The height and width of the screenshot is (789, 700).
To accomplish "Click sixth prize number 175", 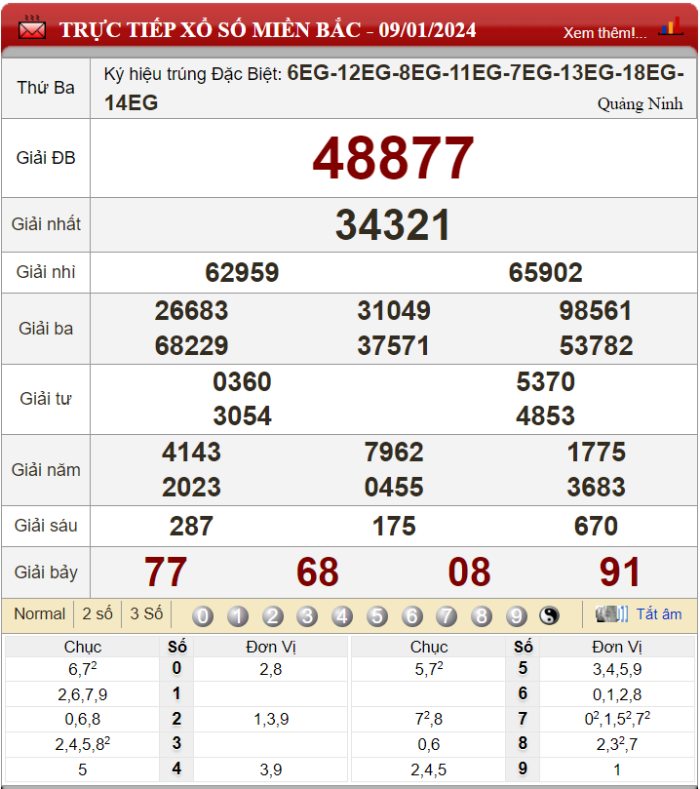I will (394, 526).
